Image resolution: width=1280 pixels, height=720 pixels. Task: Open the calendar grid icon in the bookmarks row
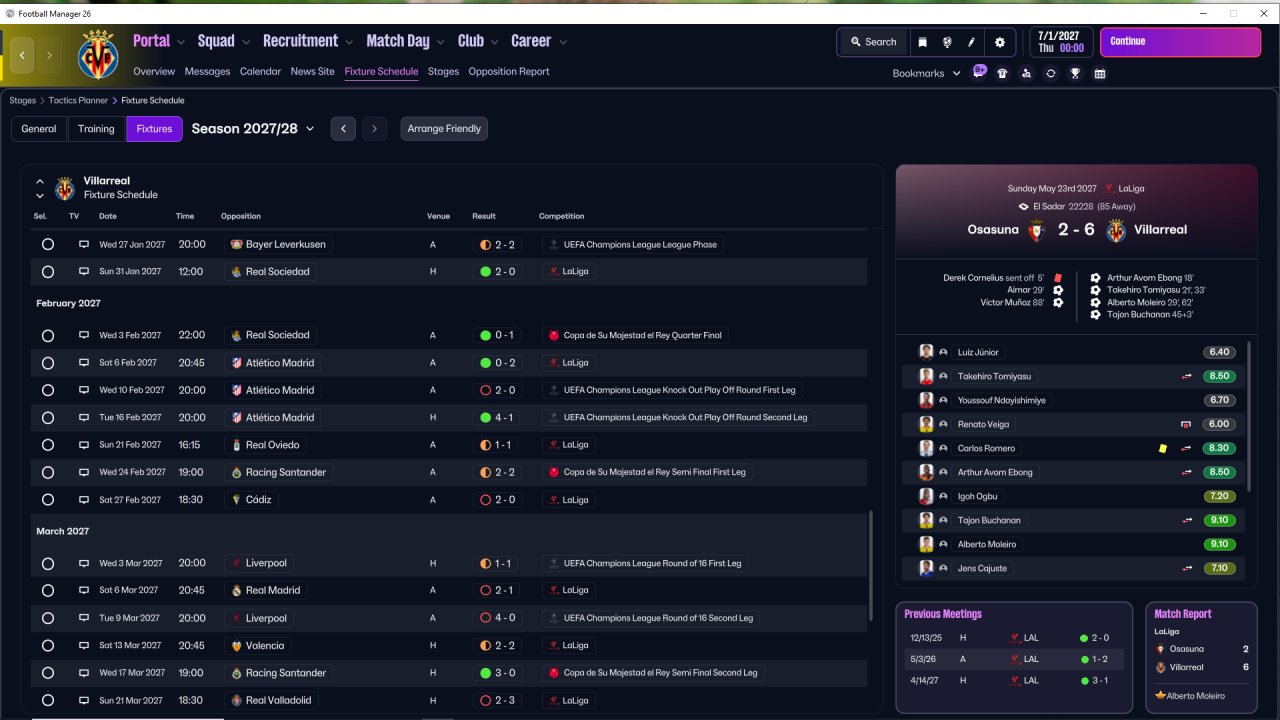pyautogui.click(x=1100, y=73)
